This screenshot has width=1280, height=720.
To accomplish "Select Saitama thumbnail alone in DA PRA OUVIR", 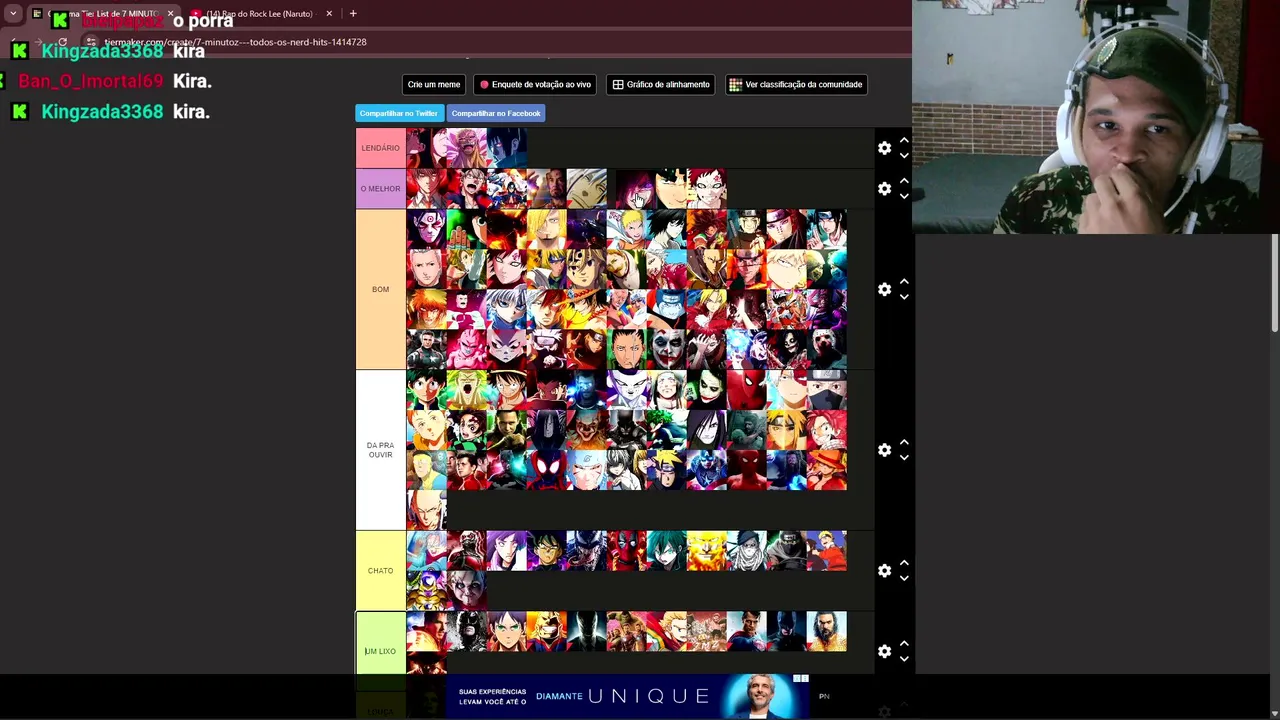I will pos(426,510).
